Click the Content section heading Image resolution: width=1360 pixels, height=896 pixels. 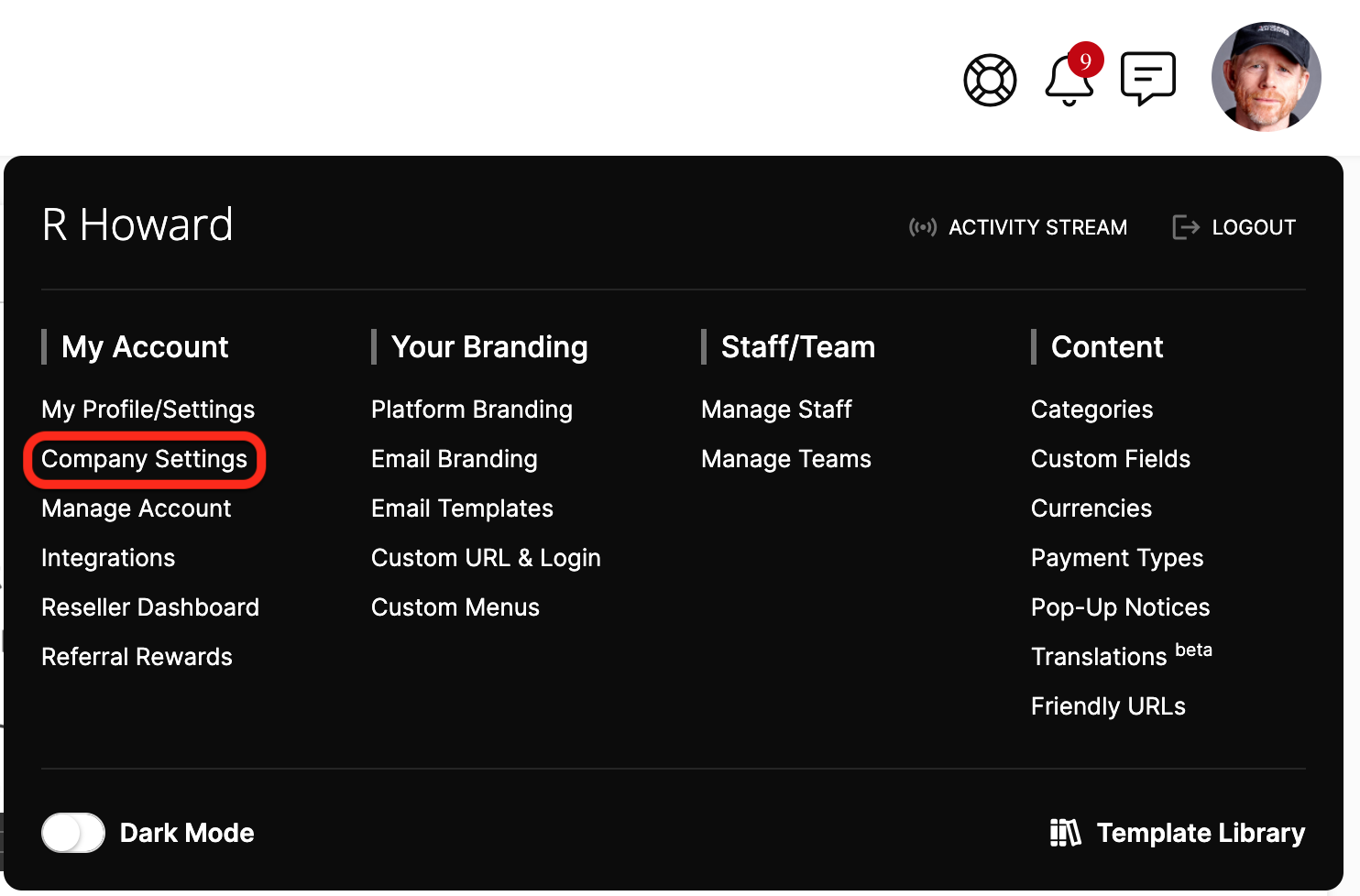1107,347
